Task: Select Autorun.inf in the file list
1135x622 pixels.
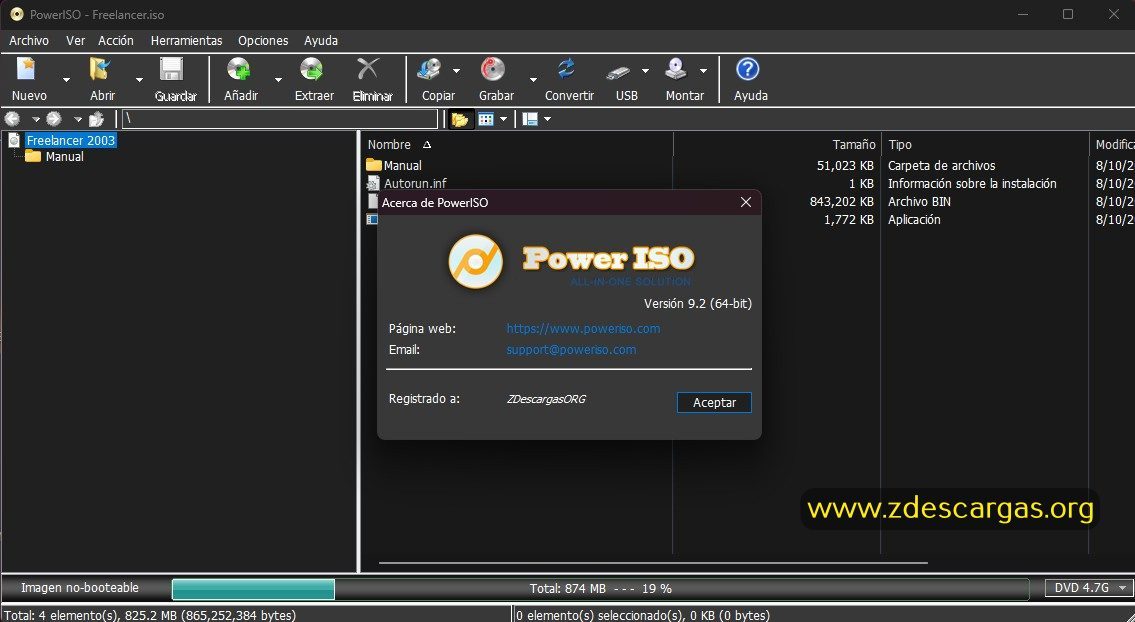Action: click(415, 184)
